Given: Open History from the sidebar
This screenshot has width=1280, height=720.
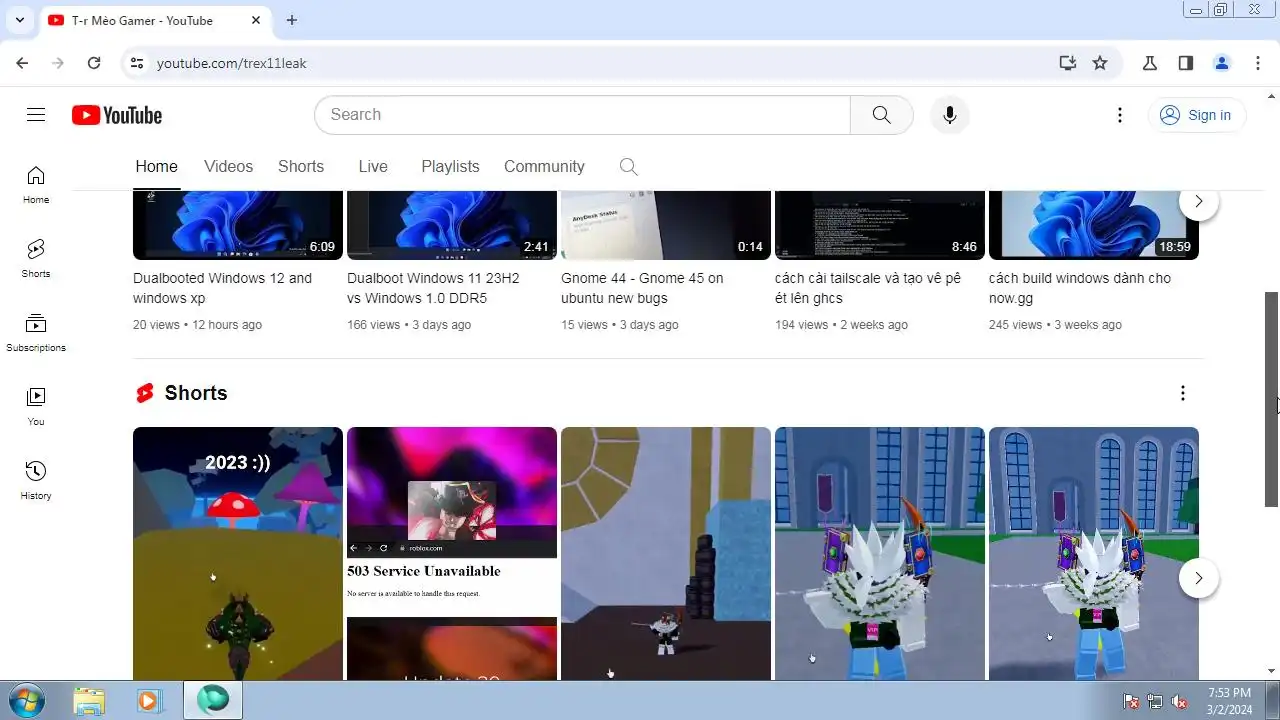Looking at the screenshot, I should (x=36, y=481).
